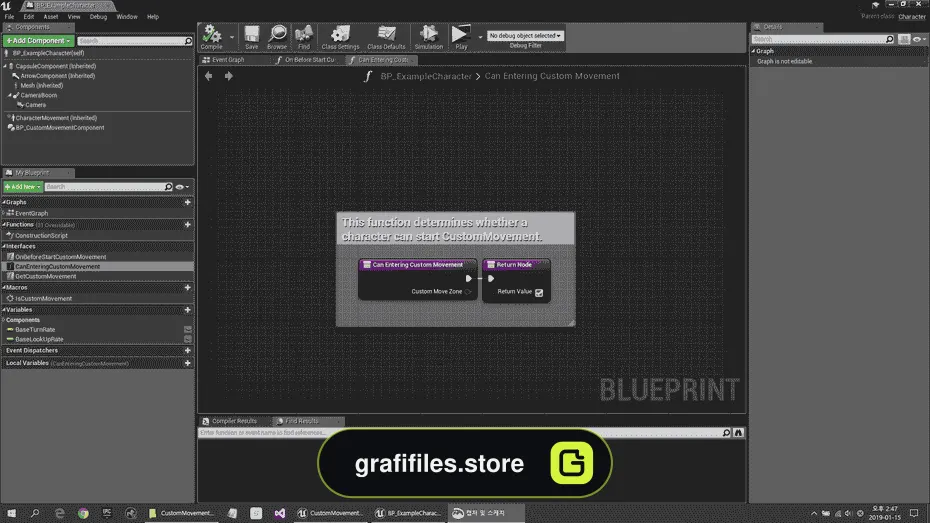Screen dimensions: 930x523
Task: Switch to On Before Start Cu tab
Action: pyautogui.click(x=309, y=60)
